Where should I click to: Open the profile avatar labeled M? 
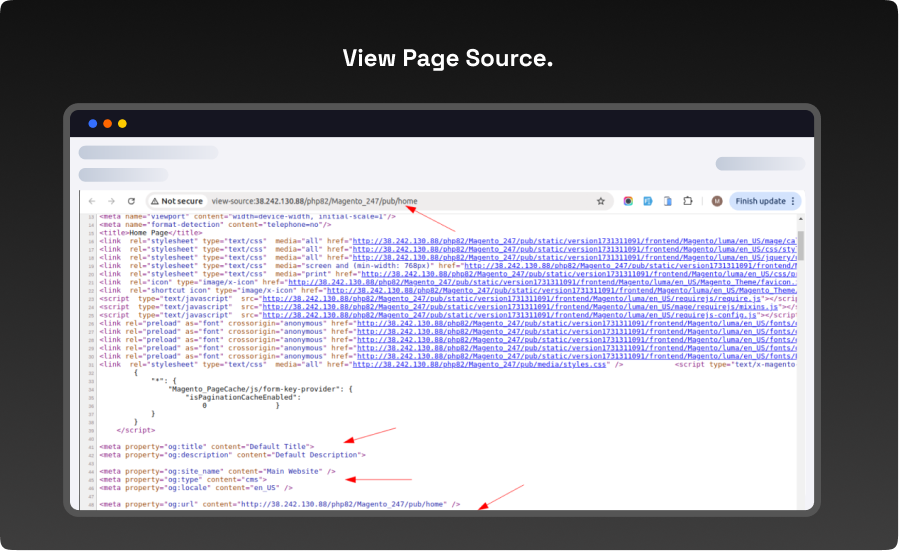point(717,201)
